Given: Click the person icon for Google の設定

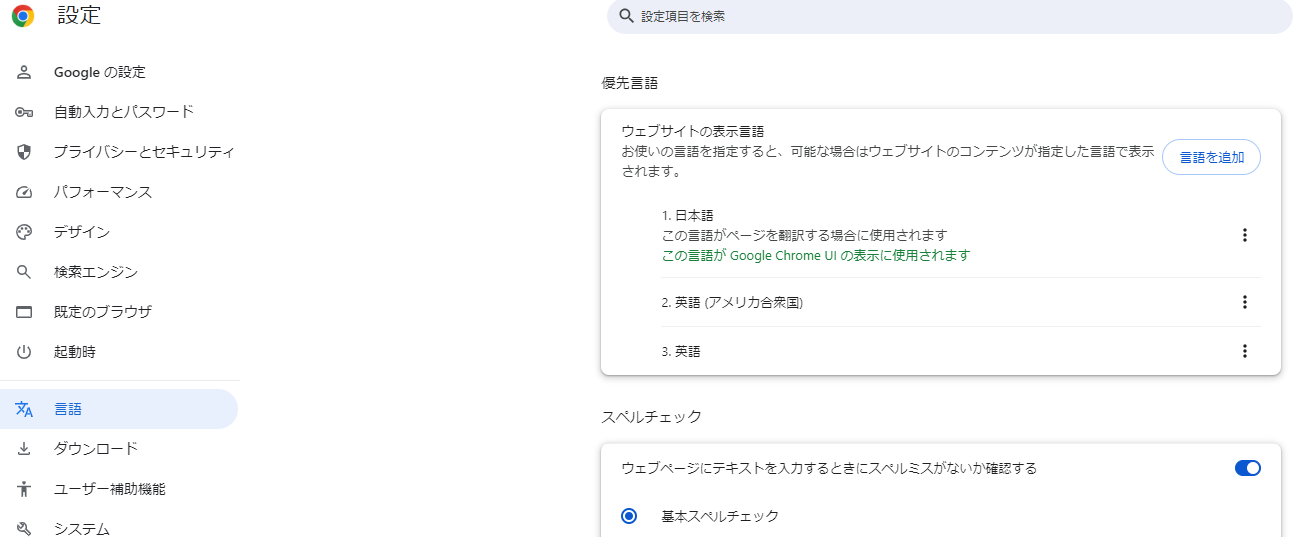Looking at the screenshot, I should coord(25,72).
